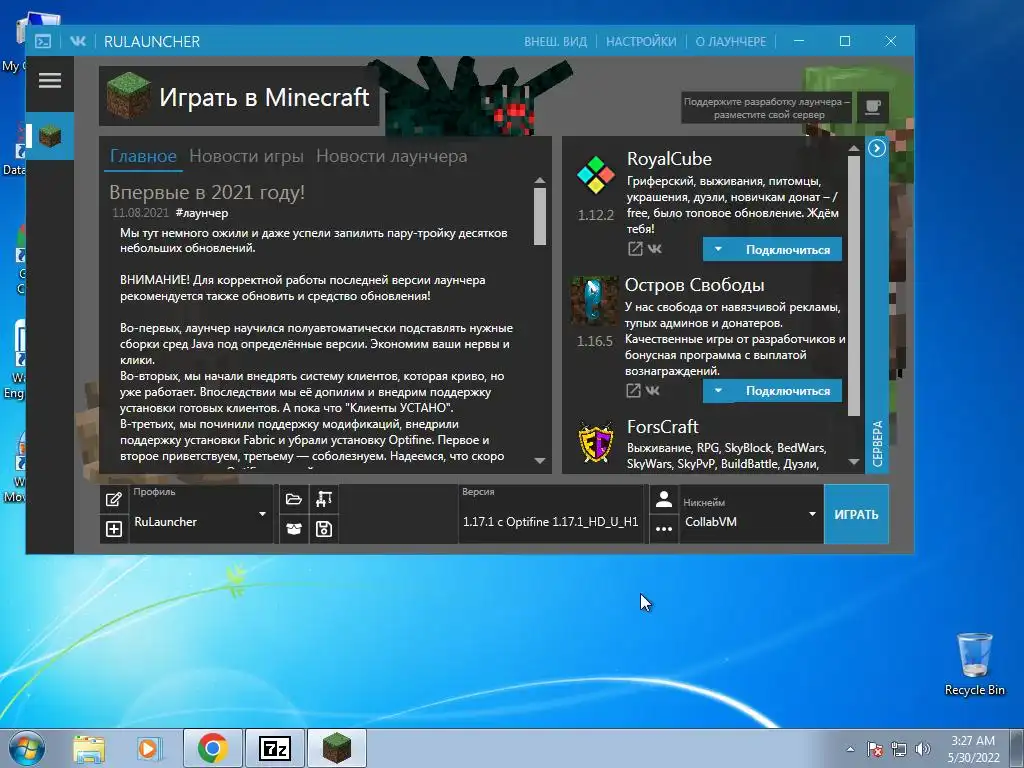Click the floppy disk save icon
The height and width of the screenshot is (768, 1024).
324,529
